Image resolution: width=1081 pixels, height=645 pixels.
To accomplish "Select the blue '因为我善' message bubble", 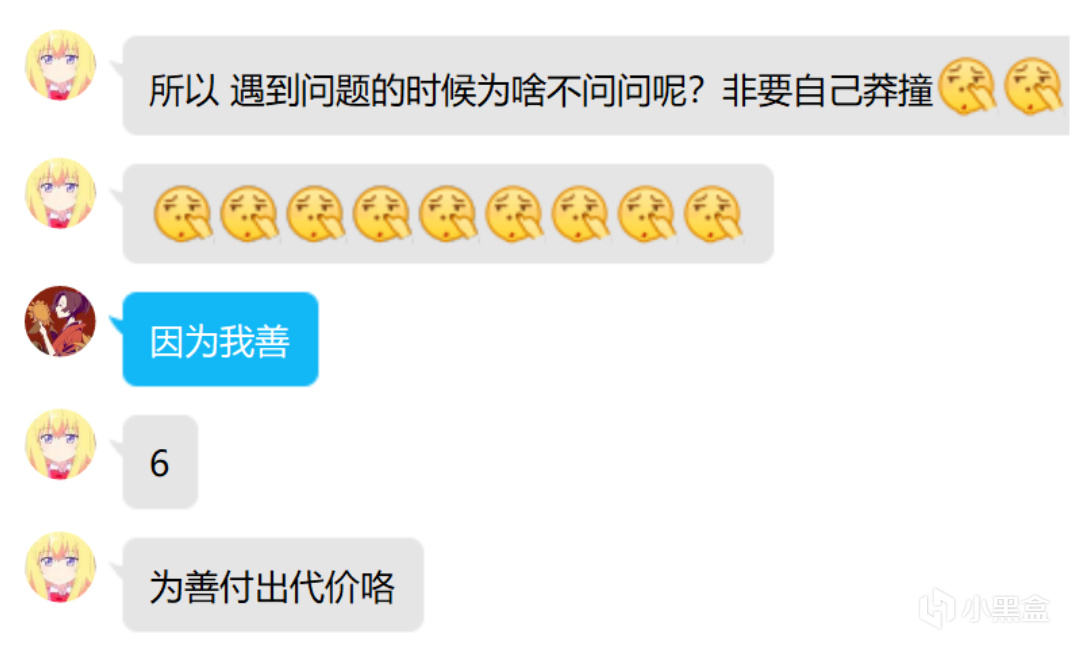I will (220, 339).
